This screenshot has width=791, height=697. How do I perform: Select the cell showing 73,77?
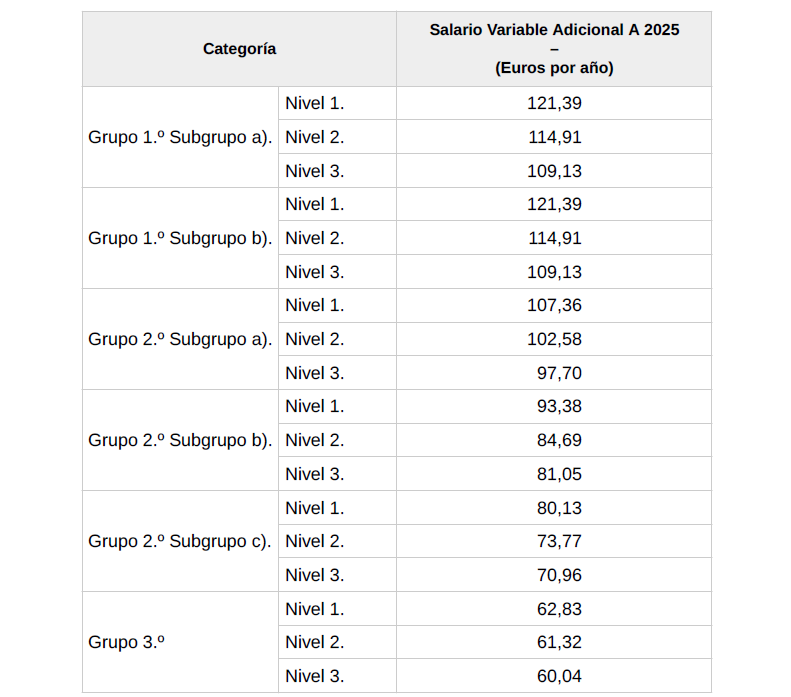tap(558, 542)
